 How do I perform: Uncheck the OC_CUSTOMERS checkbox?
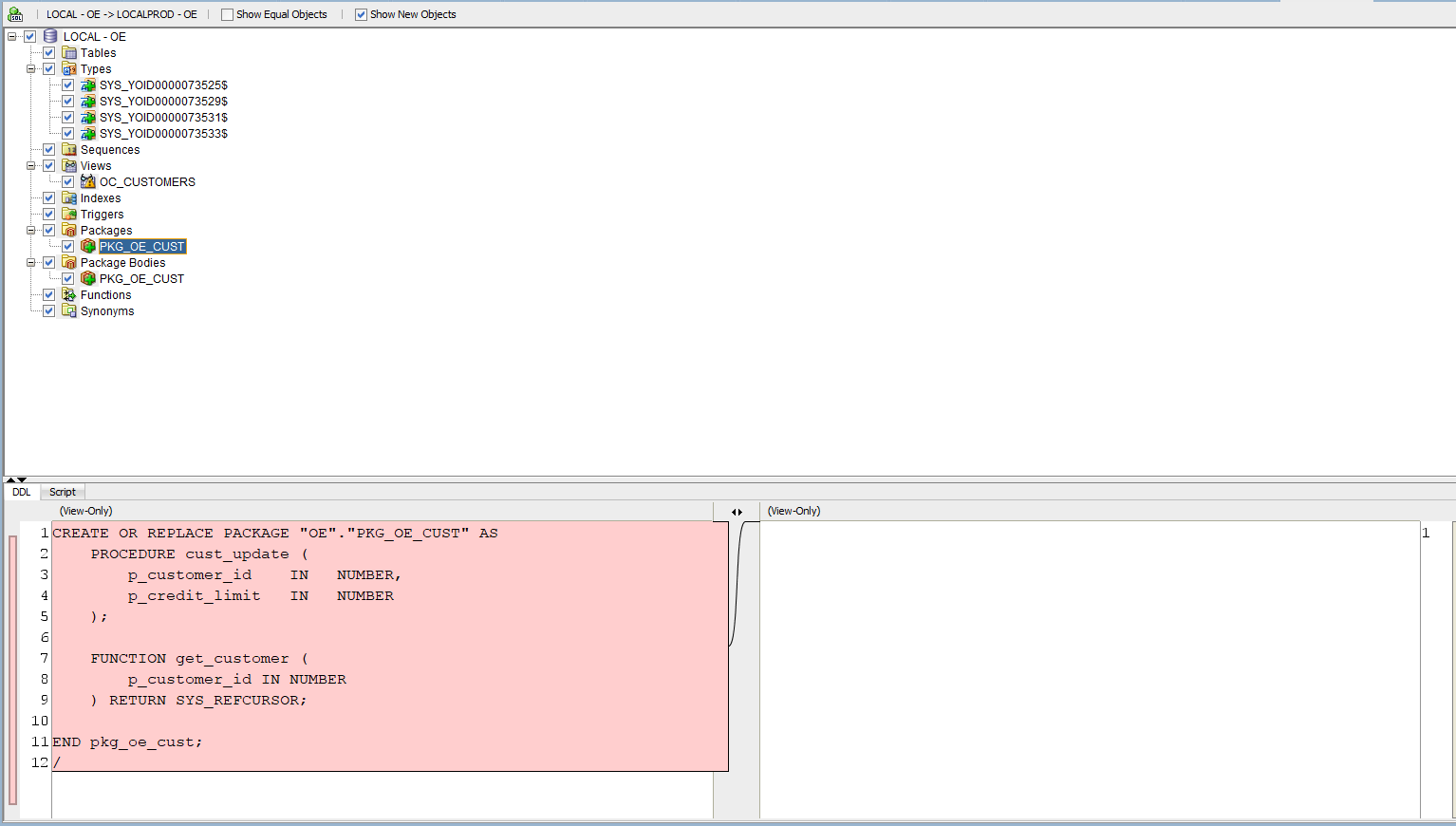(68, 181)
